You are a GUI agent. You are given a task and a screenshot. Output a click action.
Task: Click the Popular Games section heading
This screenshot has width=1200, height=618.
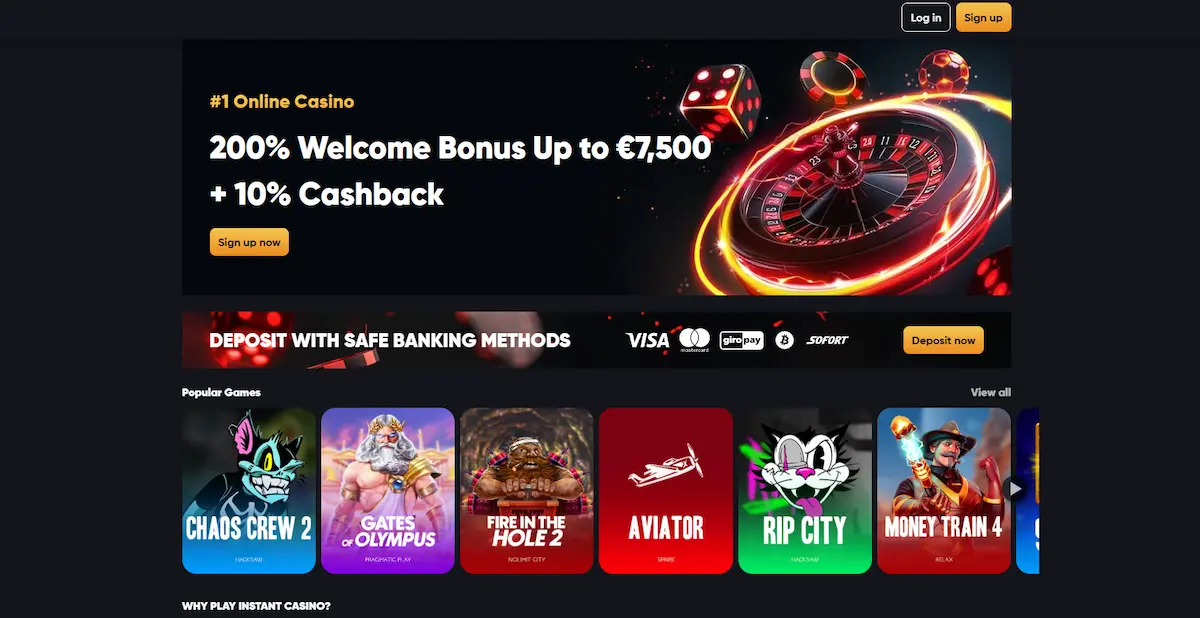221,393
